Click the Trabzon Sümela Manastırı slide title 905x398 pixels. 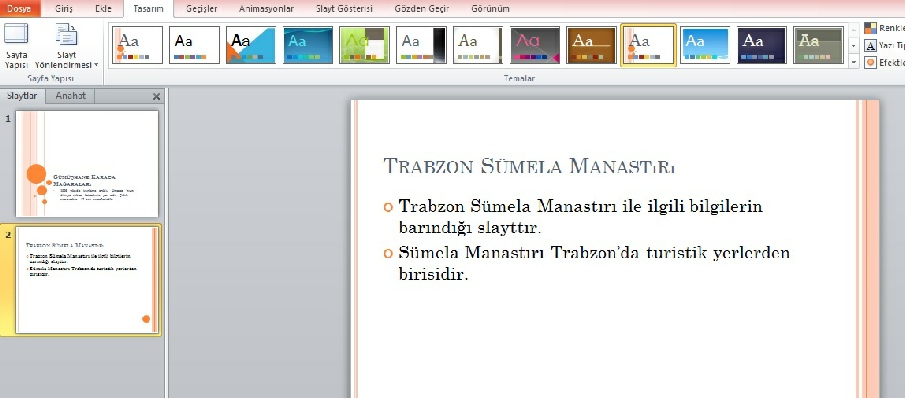529,166
